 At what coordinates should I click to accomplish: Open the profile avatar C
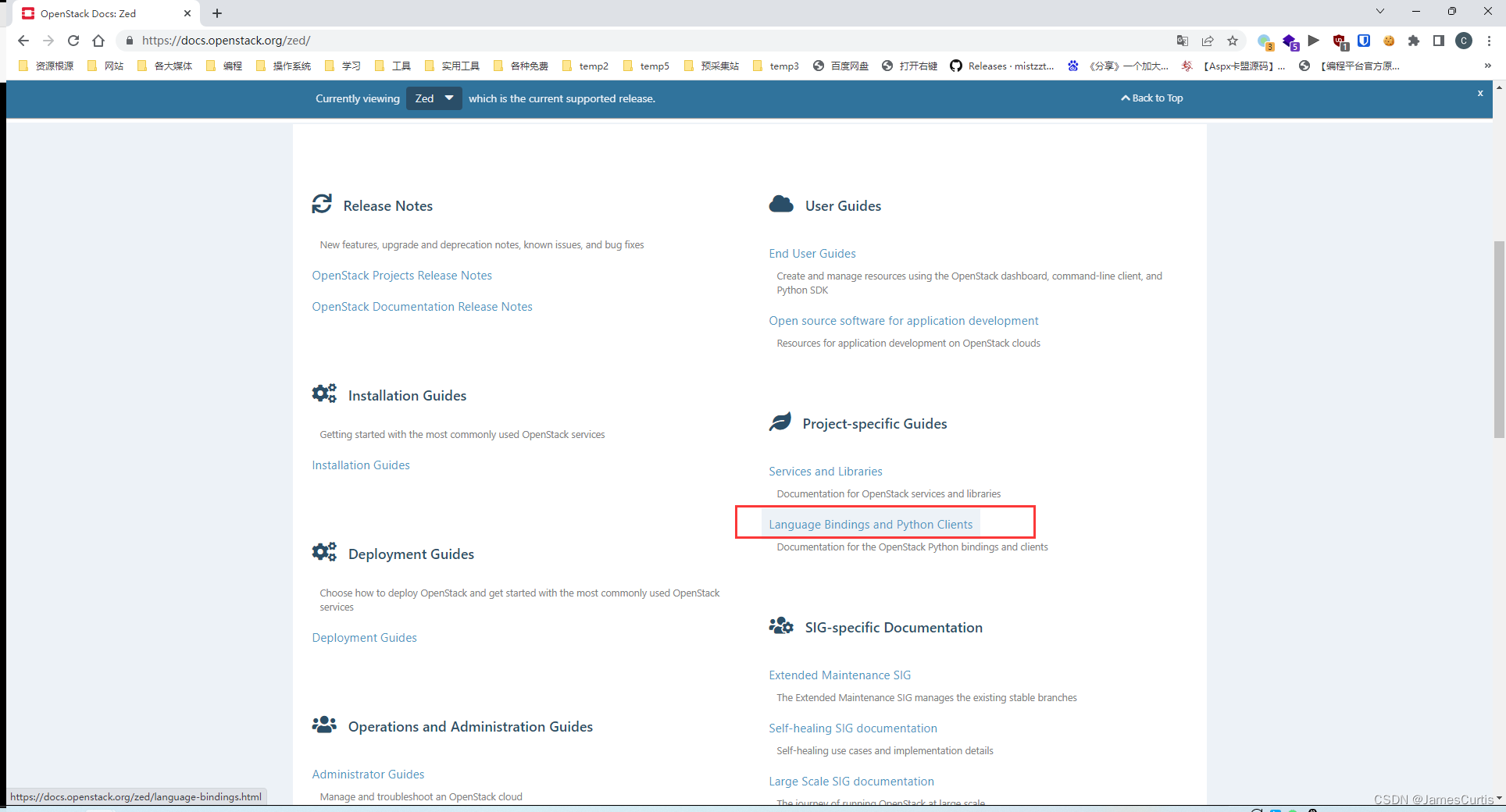(x=1464, y=41)
